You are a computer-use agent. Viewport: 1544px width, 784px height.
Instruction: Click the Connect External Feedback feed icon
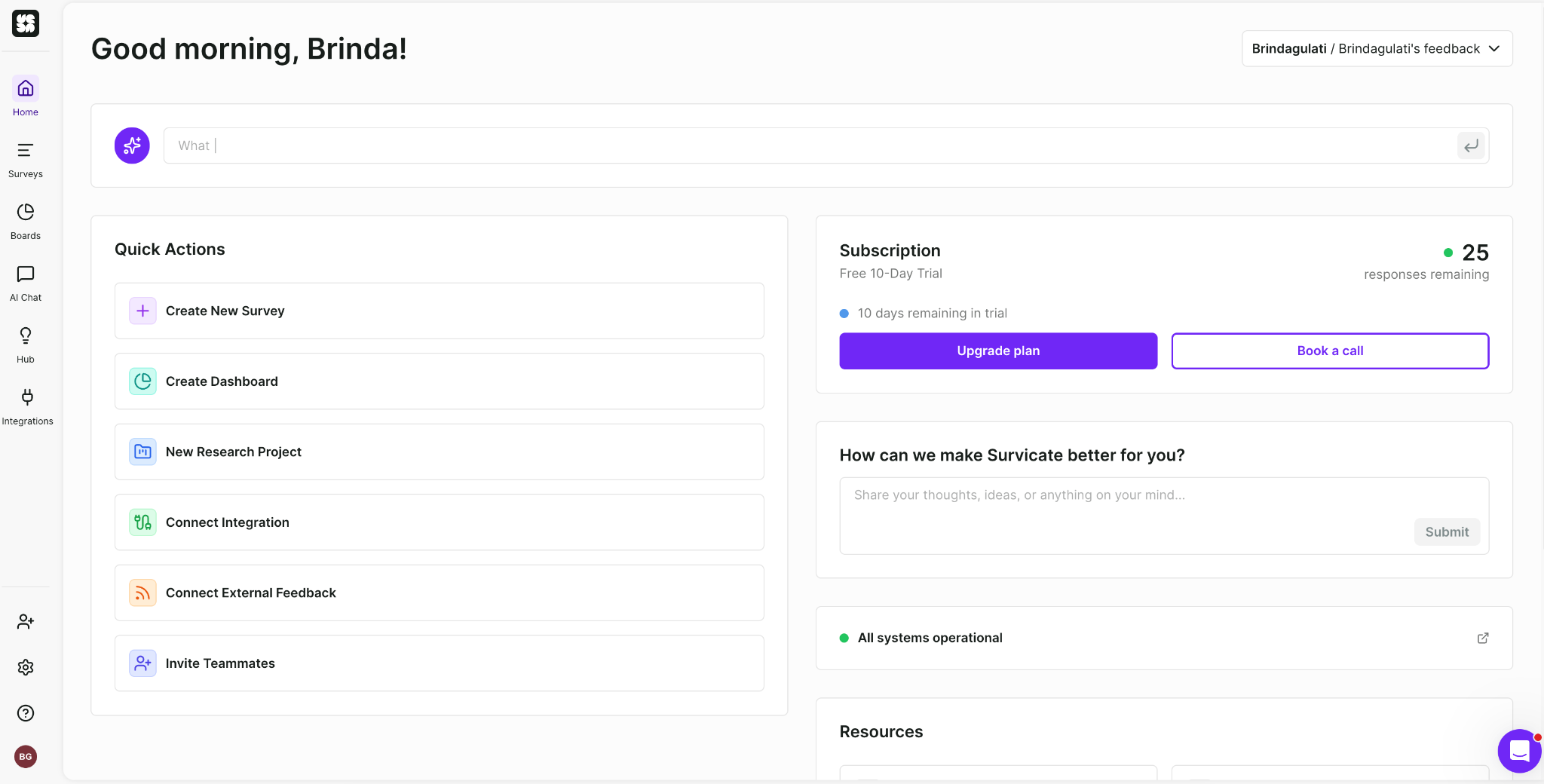click(x=142, y=593)
